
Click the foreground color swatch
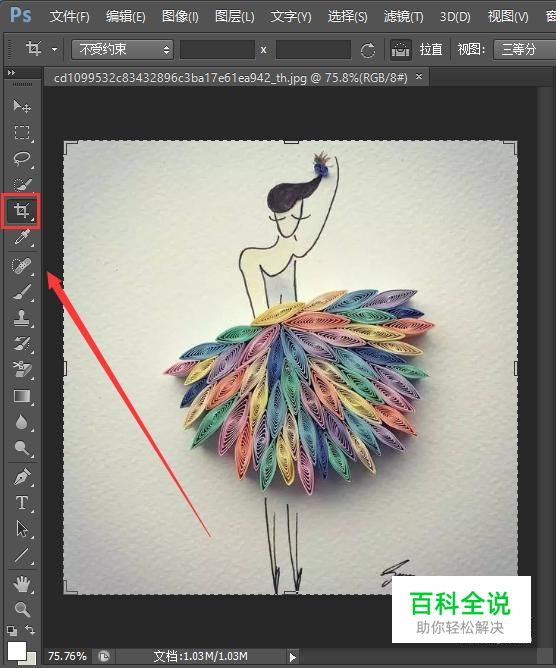16,651
